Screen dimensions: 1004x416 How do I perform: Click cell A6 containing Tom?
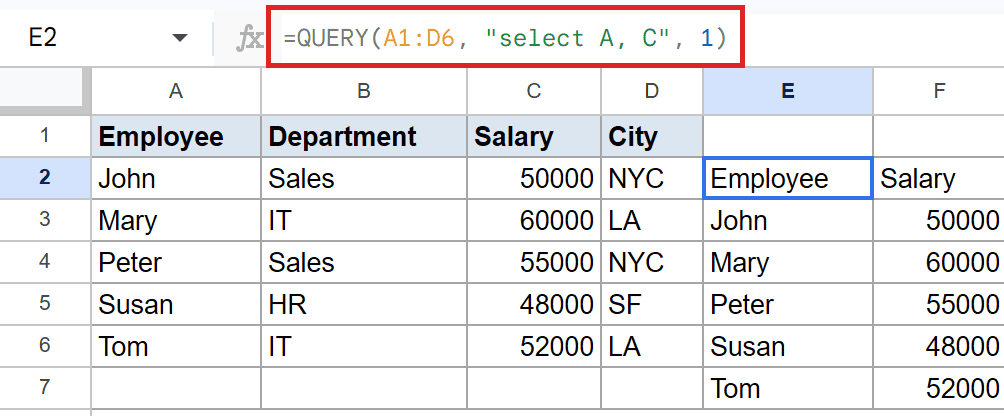[176, 345]
